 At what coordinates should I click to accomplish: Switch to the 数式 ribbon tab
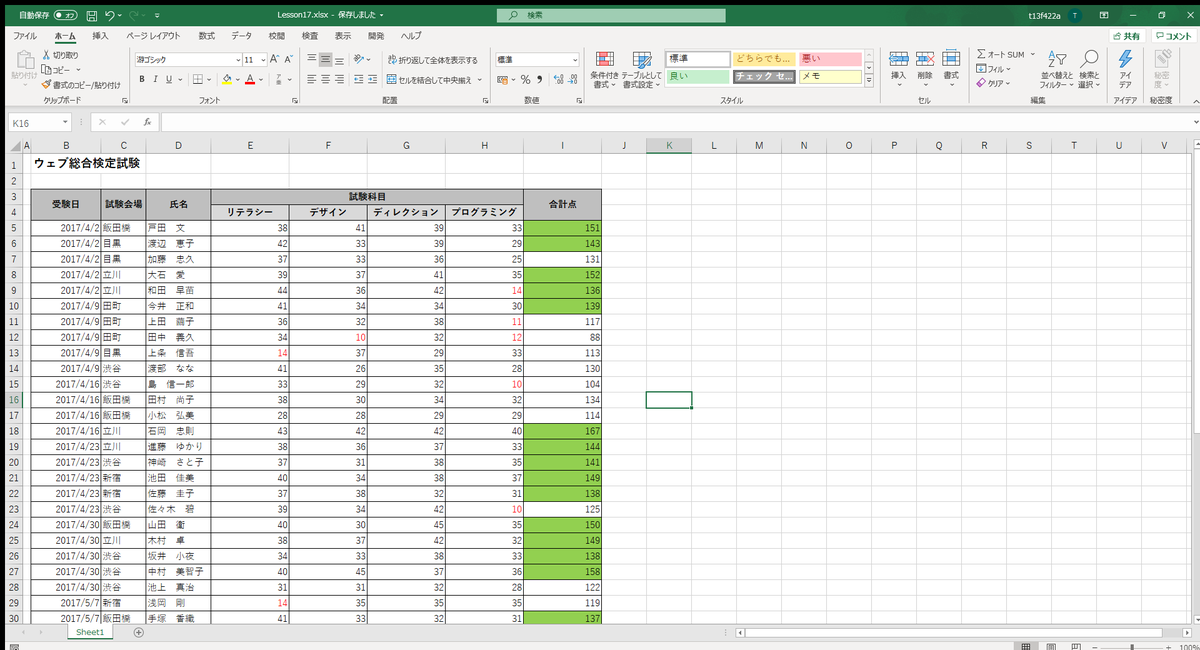(x=206, y=34)
